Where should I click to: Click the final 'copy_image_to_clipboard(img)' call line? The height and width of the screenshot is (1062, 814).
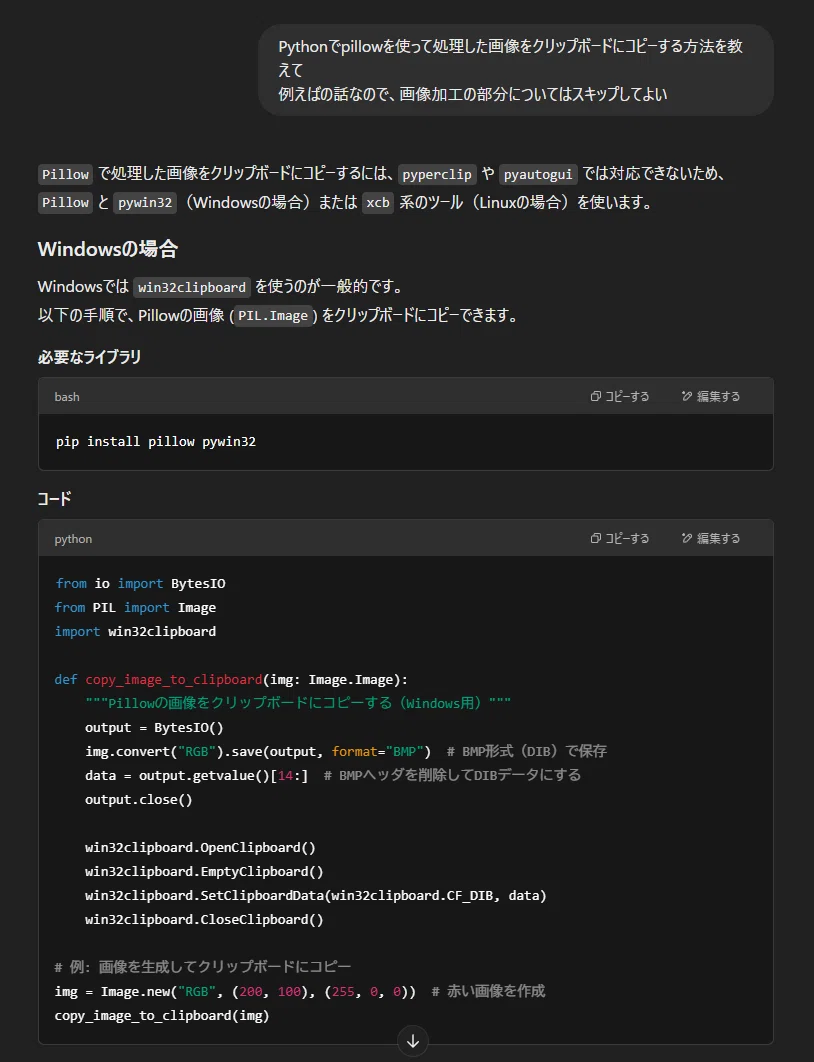click(162, 1015)
